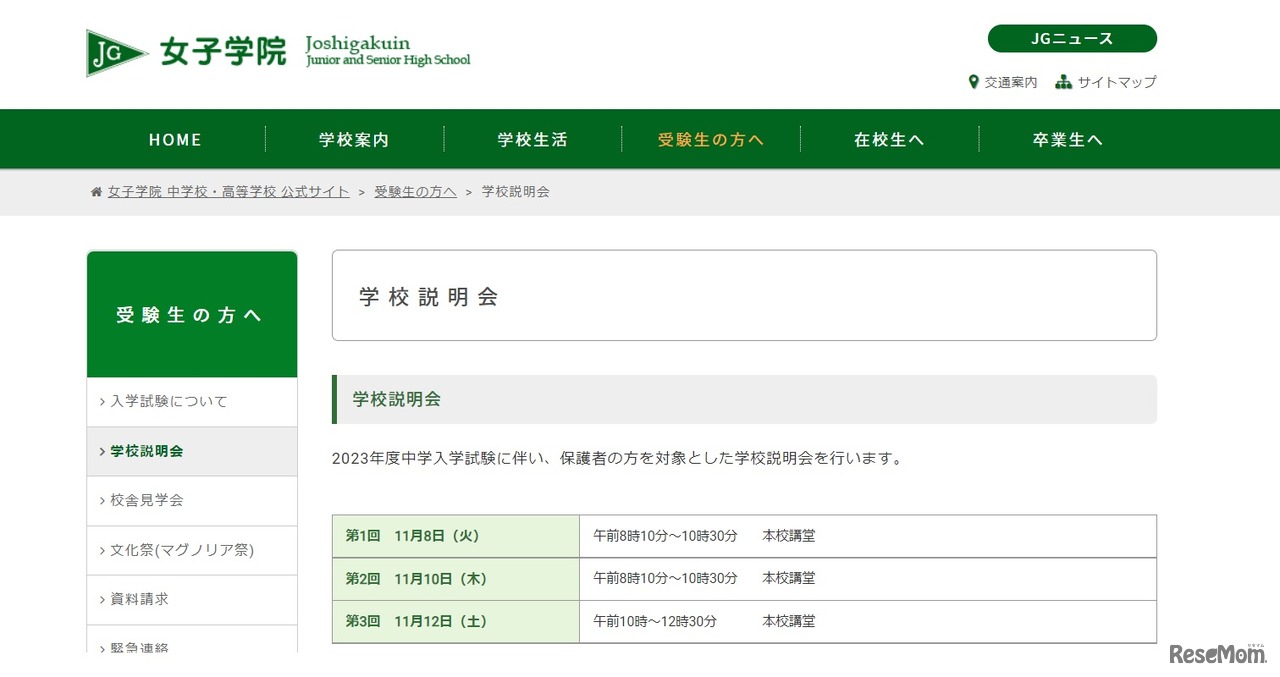Click the table cell 第3回 11月12日（土）
The image size is (1280, 677).
456,622
